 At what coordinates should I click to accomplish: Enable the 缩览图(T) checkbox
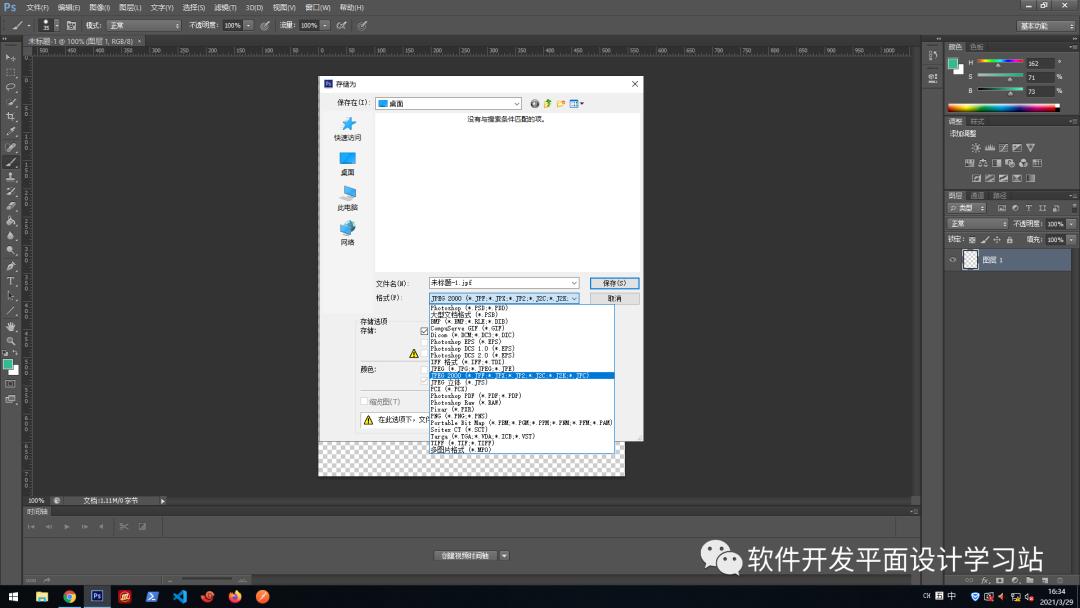pos(363,403)
